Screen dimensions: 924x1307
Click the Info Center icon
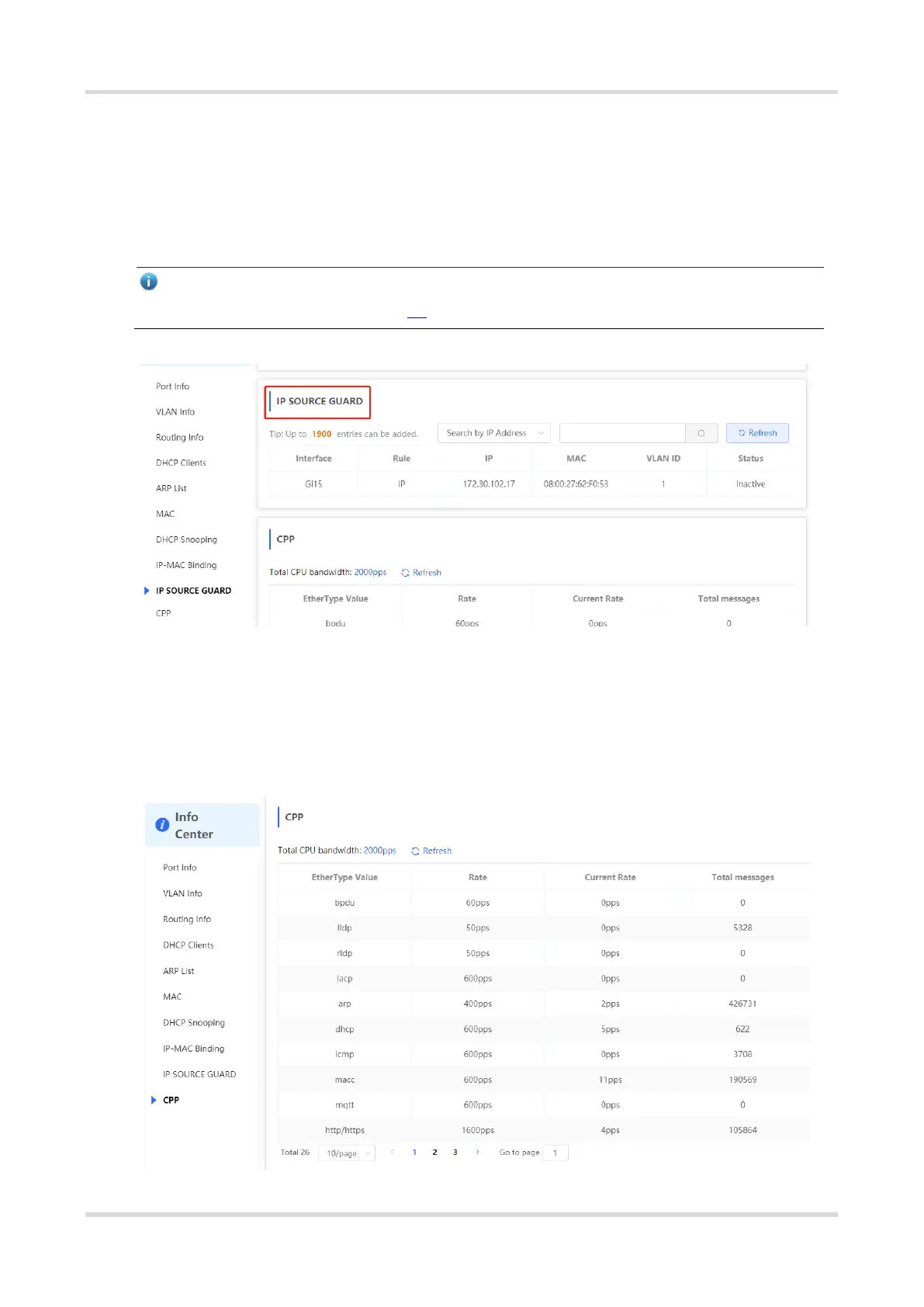click(162, 825)
